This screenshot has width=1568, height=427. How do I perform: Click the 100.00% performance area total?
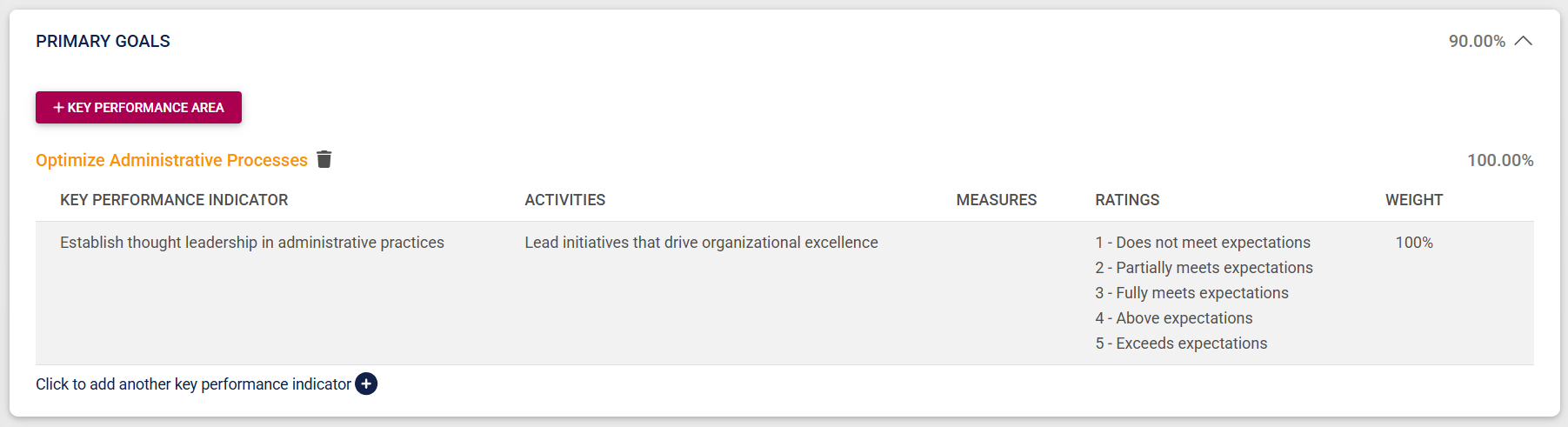coord(1500,160)
